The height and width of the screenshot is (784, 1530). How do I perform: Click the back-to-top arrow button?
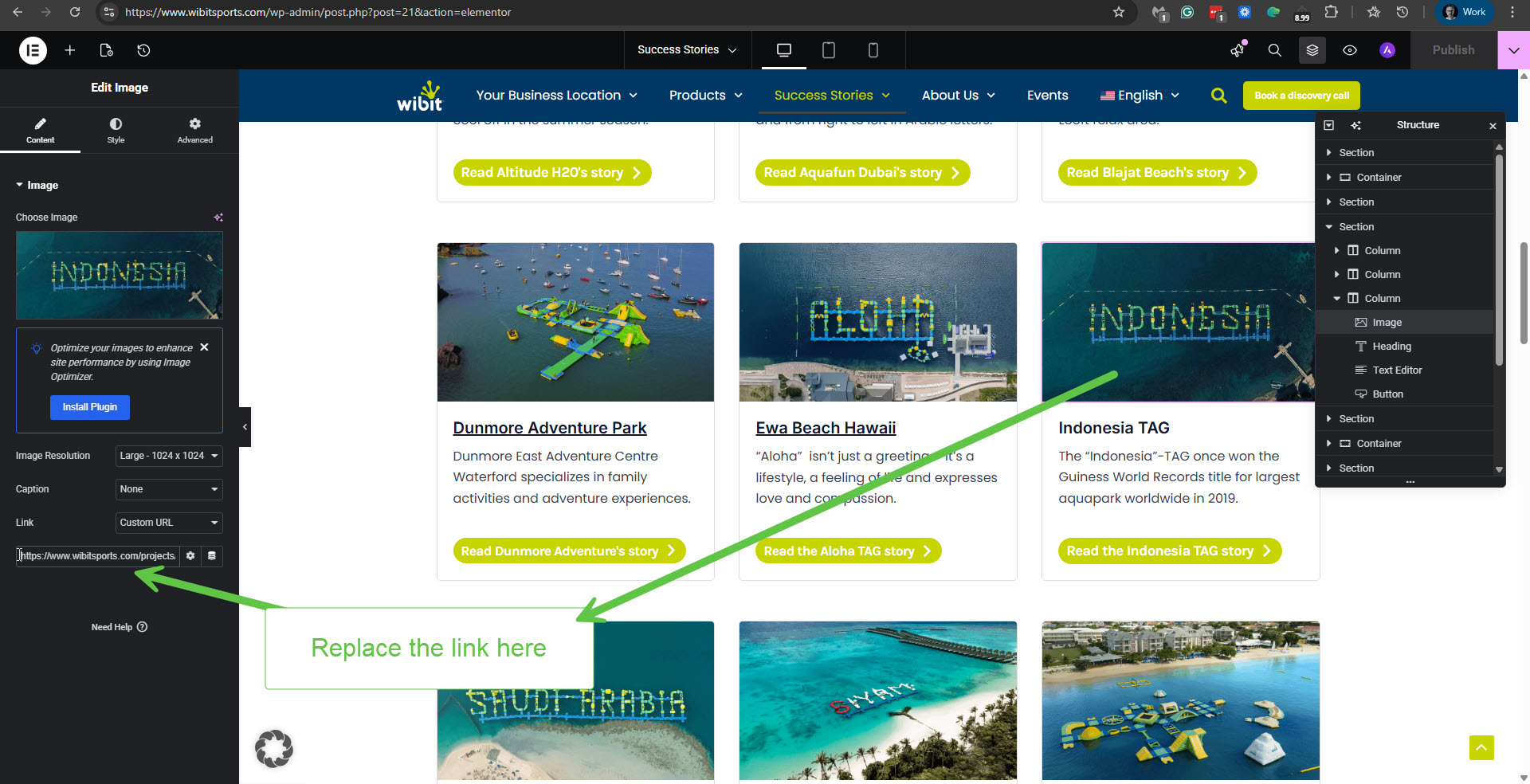pyautogui.click(x=1481, y=747)
